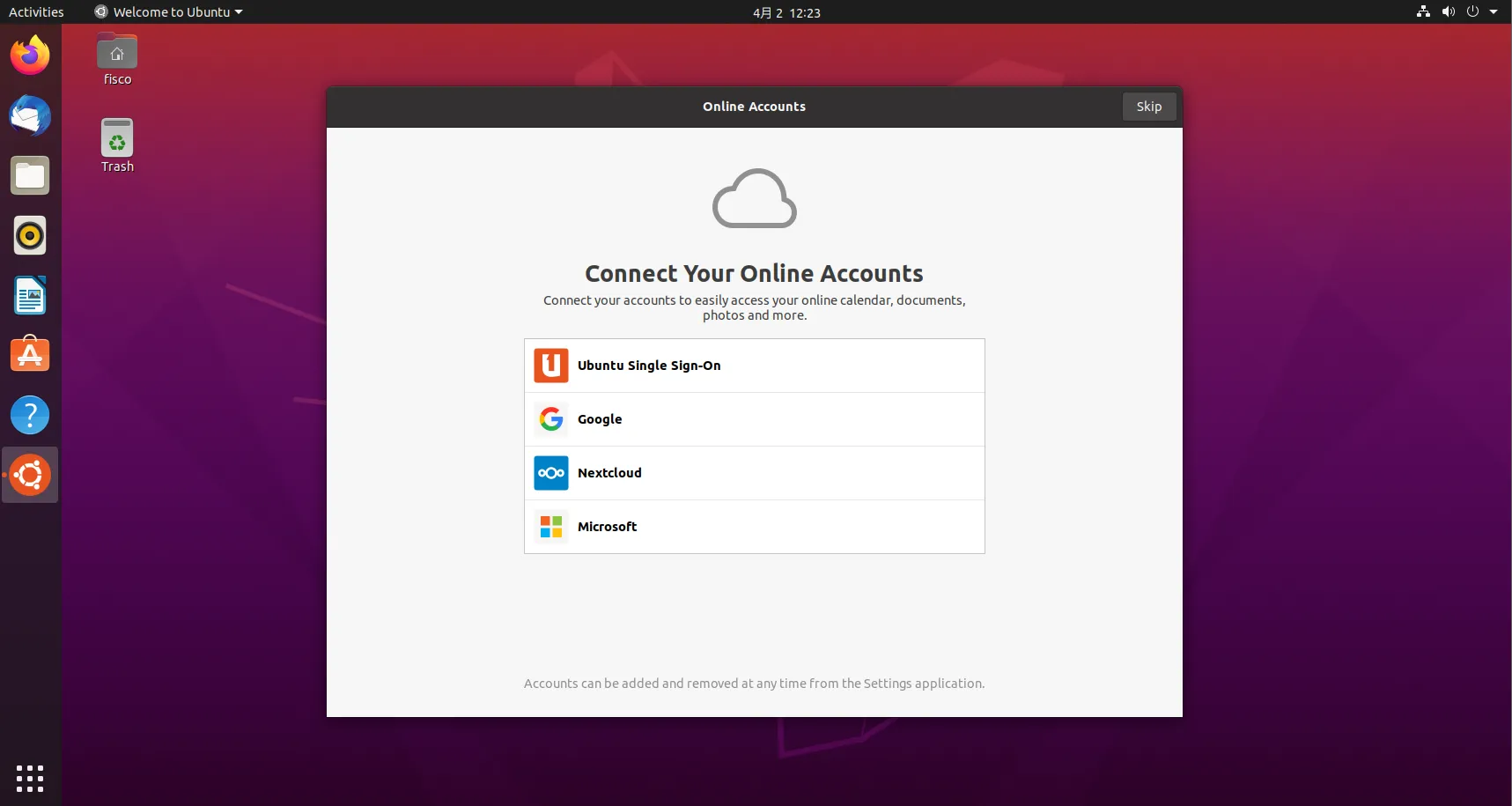
Task: Select the Microsoft account label
Action: [x=607, y=527]
